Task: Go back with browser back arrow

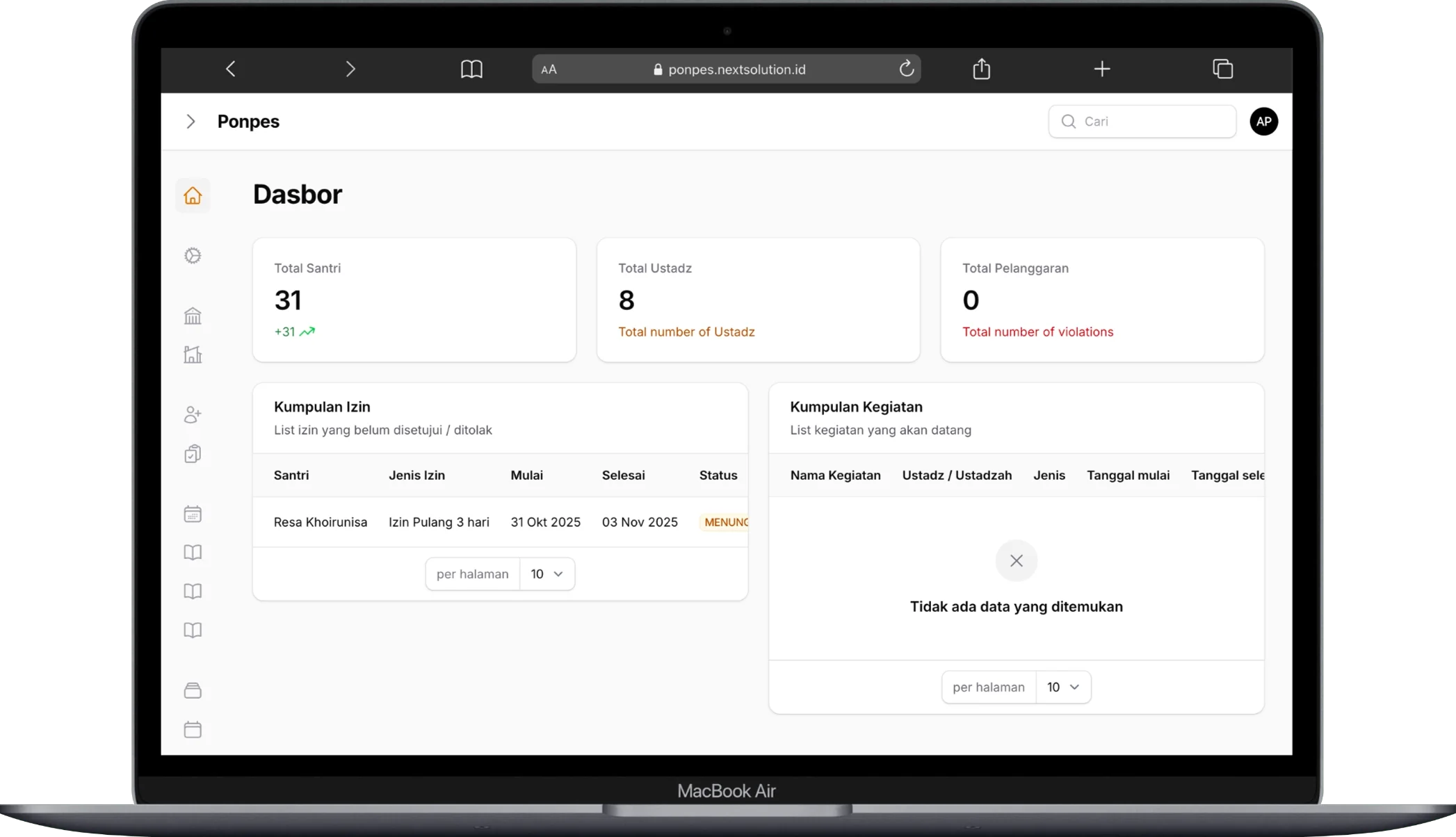Action: pyautogui.click(x=231, y=69)
